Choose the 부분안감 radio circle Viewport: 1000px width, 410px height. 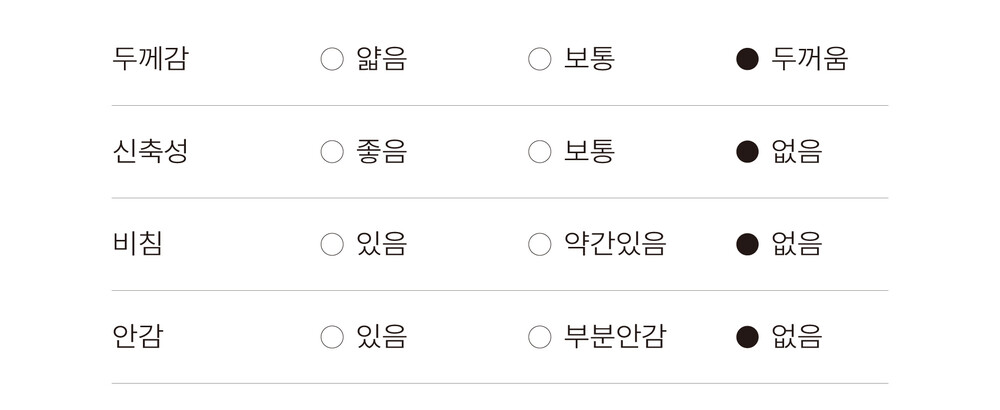click(540, 337)
